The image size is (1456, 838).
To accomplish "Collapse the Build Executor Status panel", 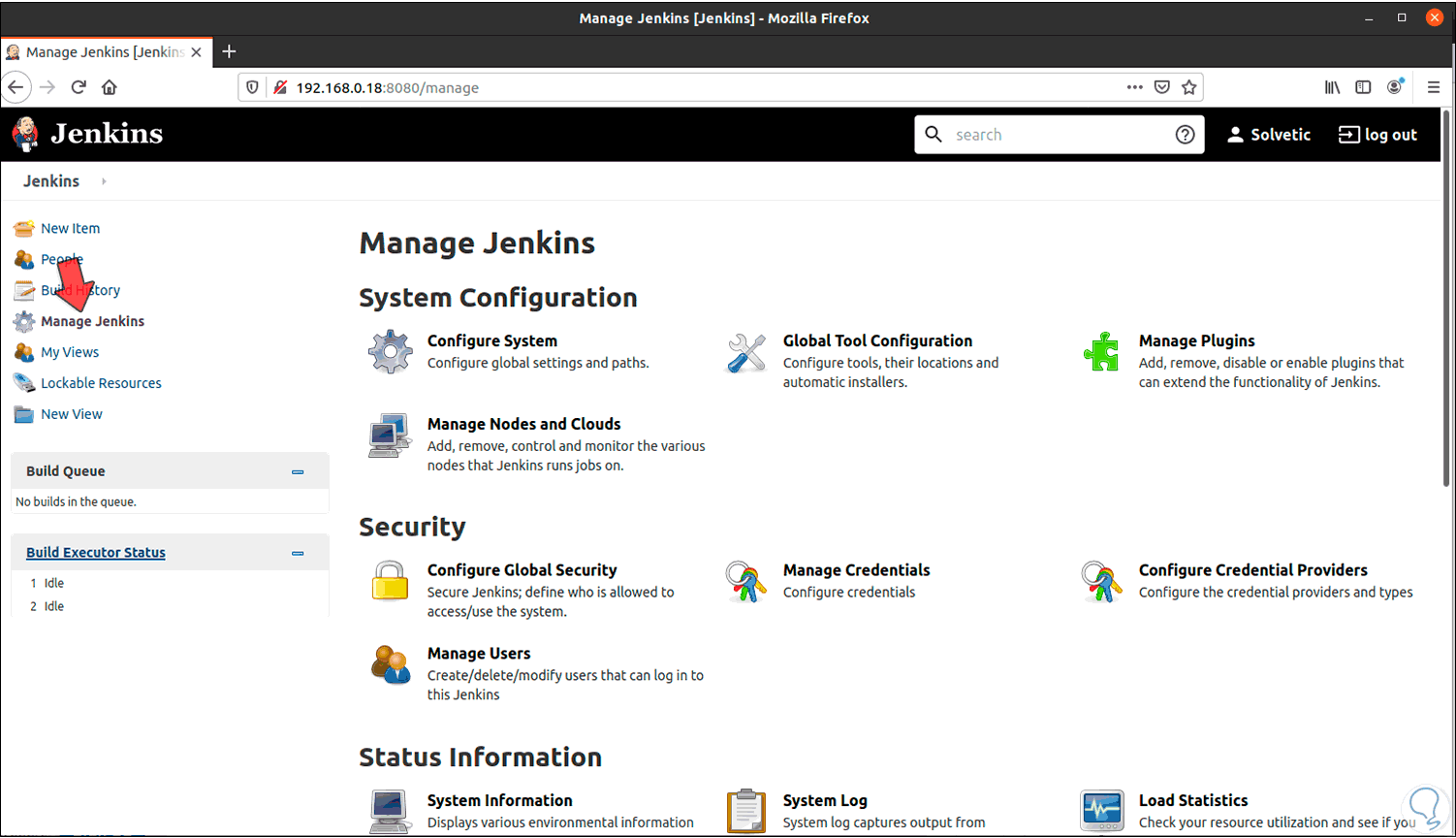I will (298, 554).
